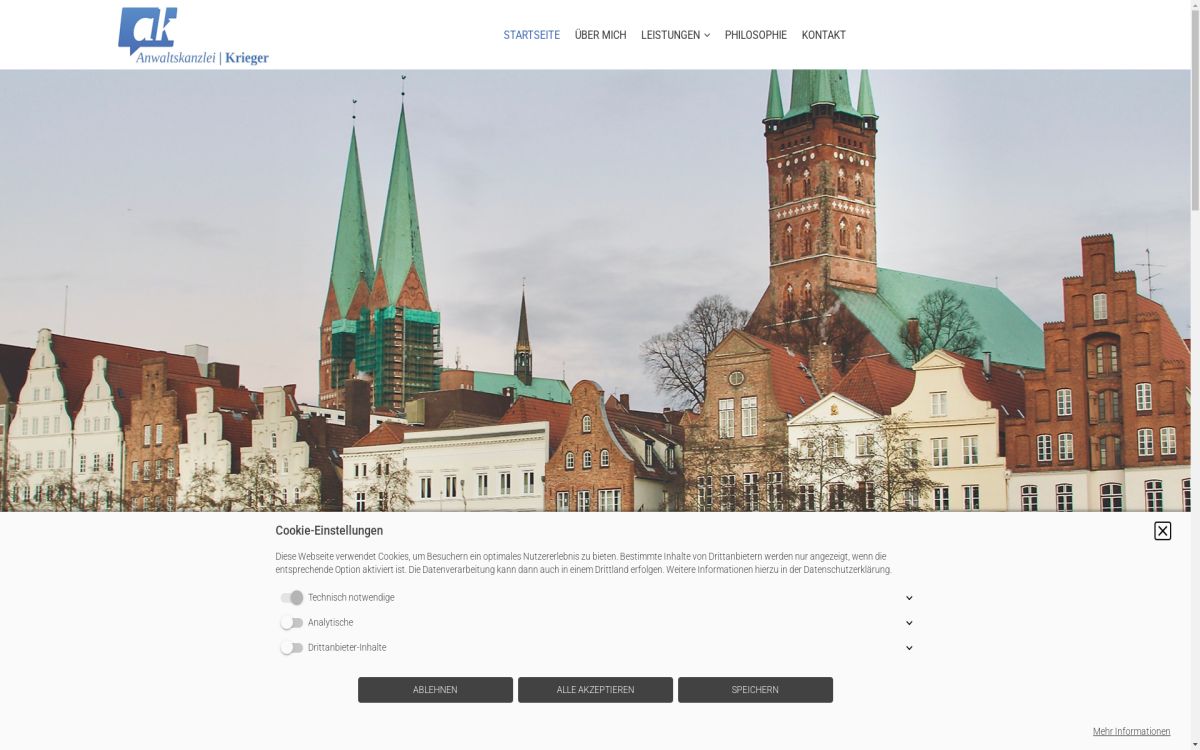Open the LEISTUNGEN dropdown menu

coord(675,34)
